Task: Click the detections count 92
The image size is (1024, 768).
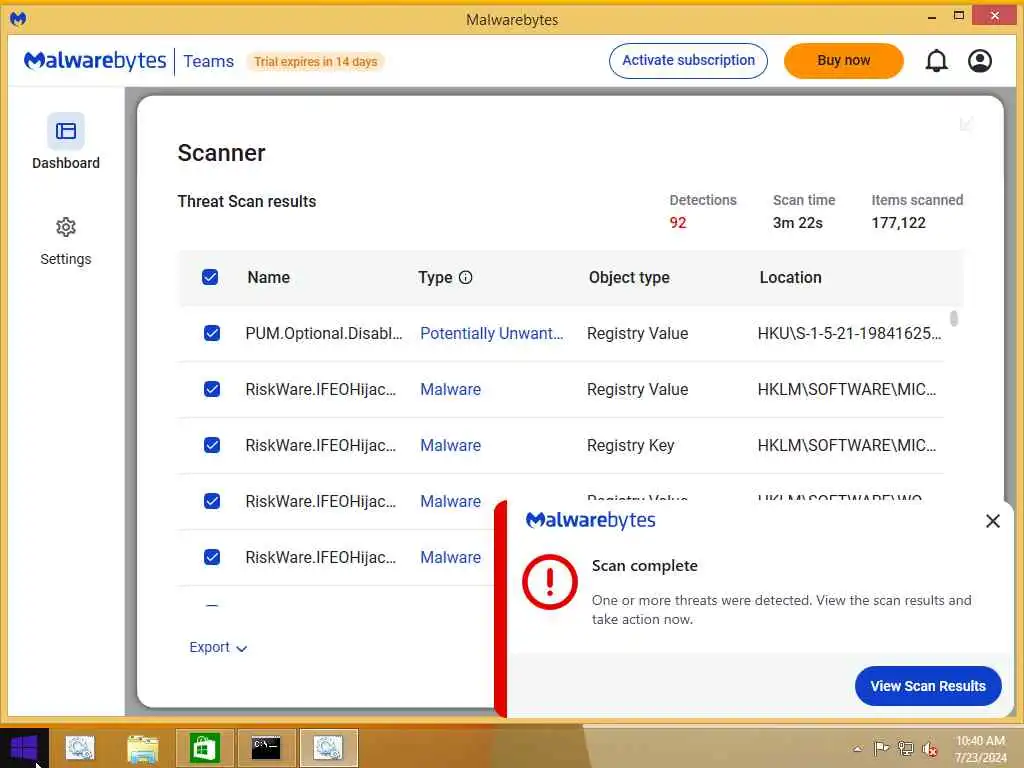Action: coord(678,223)
